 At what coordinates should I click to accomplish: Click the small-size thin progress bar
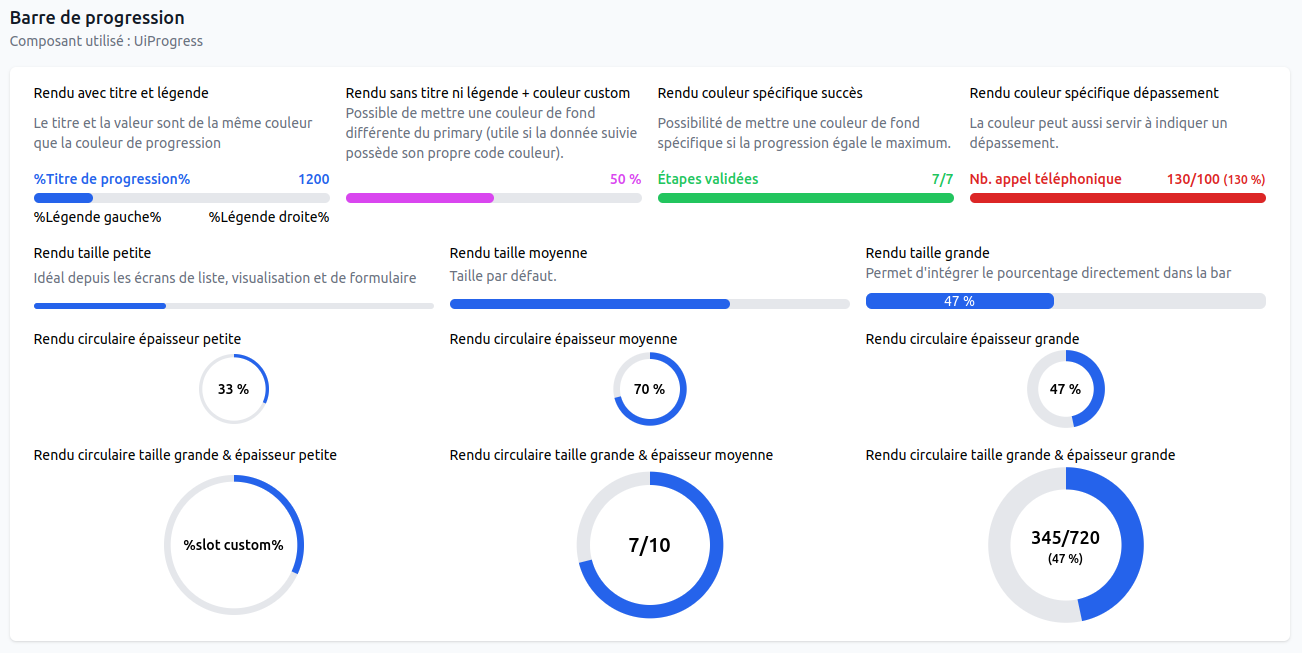(x=233, y=305)
